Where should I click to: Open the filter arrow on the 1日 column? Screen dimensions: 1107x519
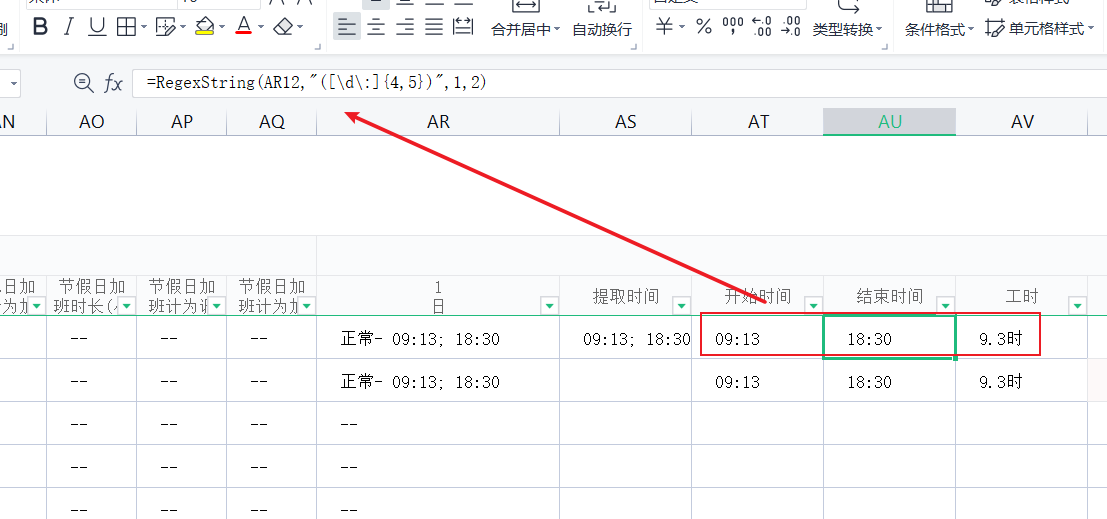point(549,306)
